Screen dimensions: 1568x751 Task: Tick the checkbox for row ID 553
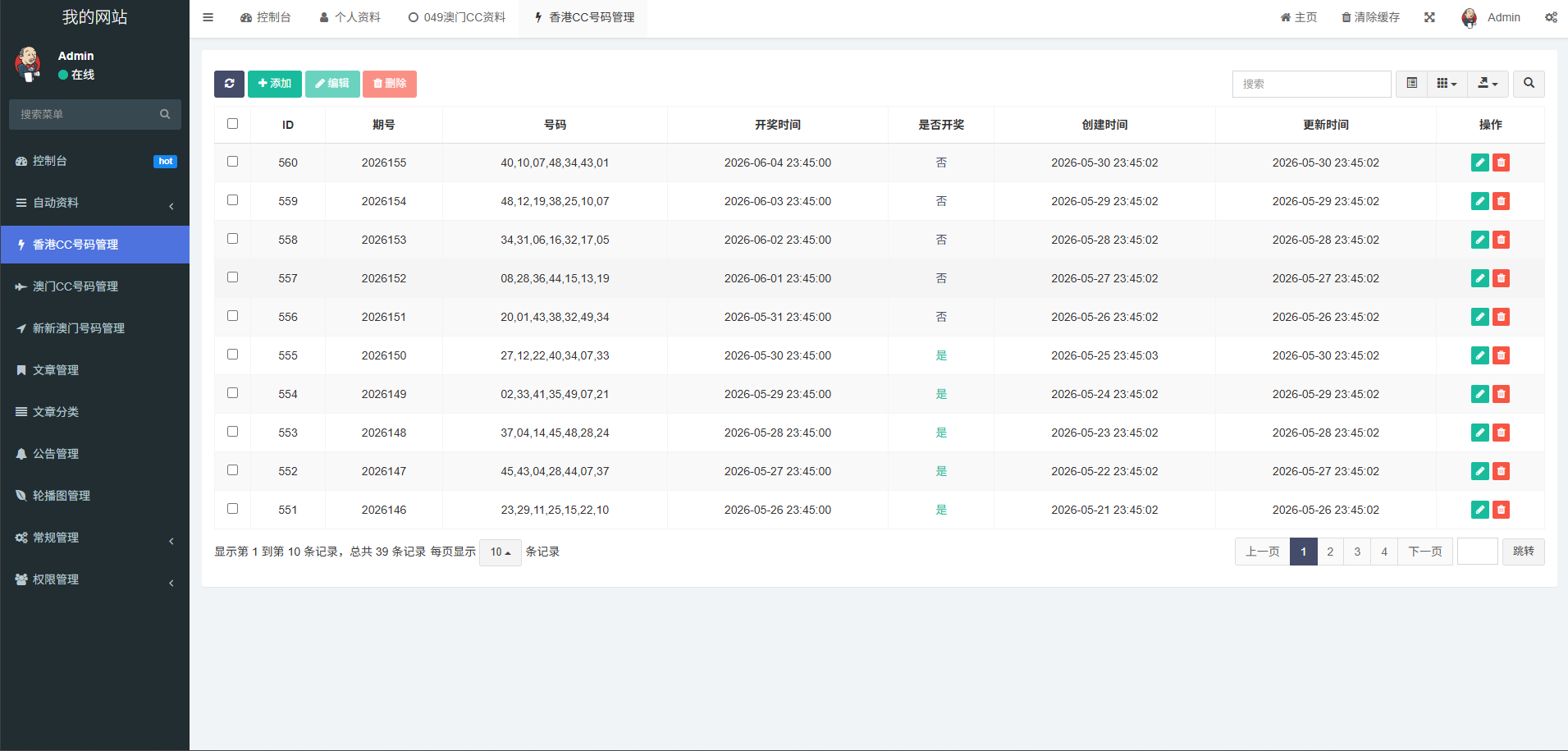[232, 432]
